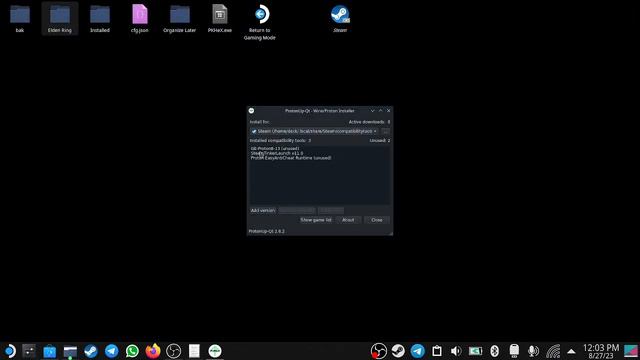The image size is (640, 360).
Task: Click the microphone tray indicator
Action: point(533,351)
